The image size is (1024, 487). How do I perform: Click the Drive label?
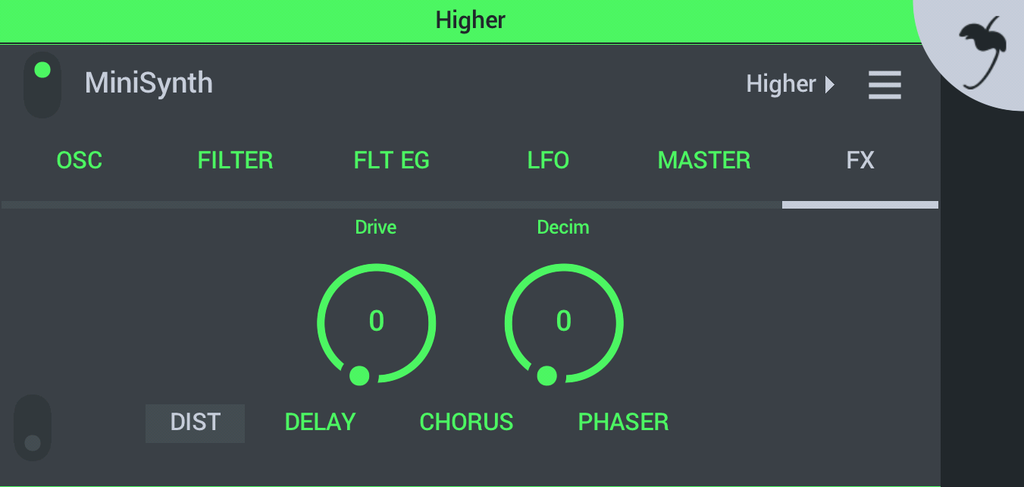(x=376, y=227)
